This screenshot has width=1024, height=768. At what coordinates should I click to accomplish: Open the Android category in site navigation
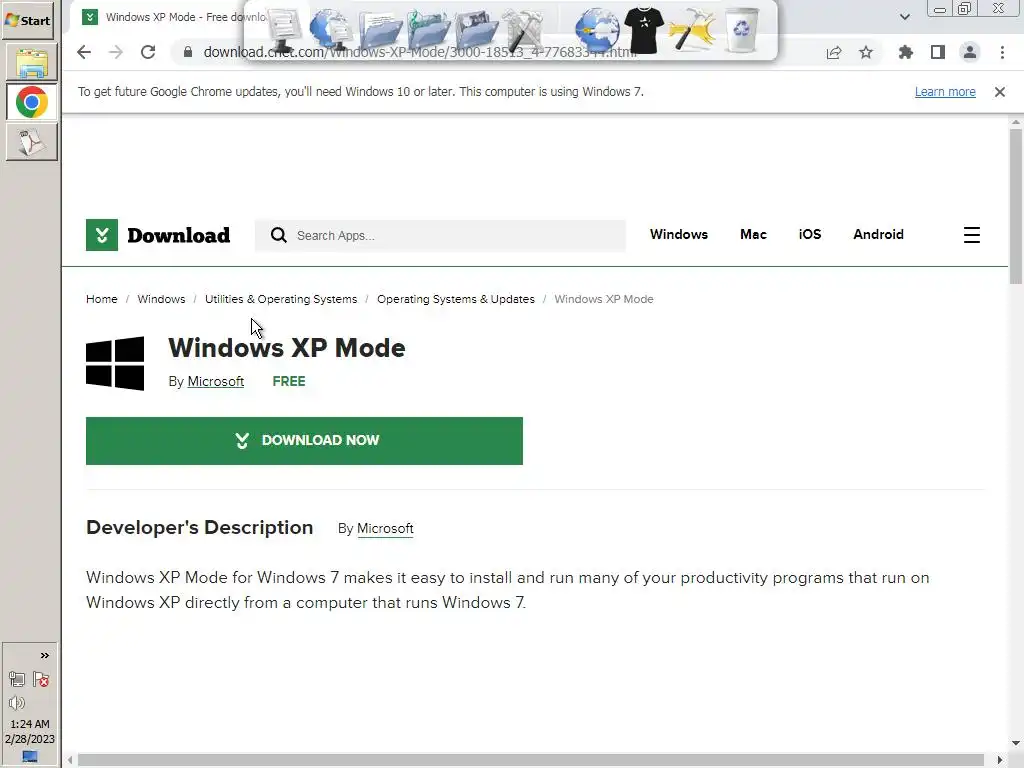coord(878,234)
